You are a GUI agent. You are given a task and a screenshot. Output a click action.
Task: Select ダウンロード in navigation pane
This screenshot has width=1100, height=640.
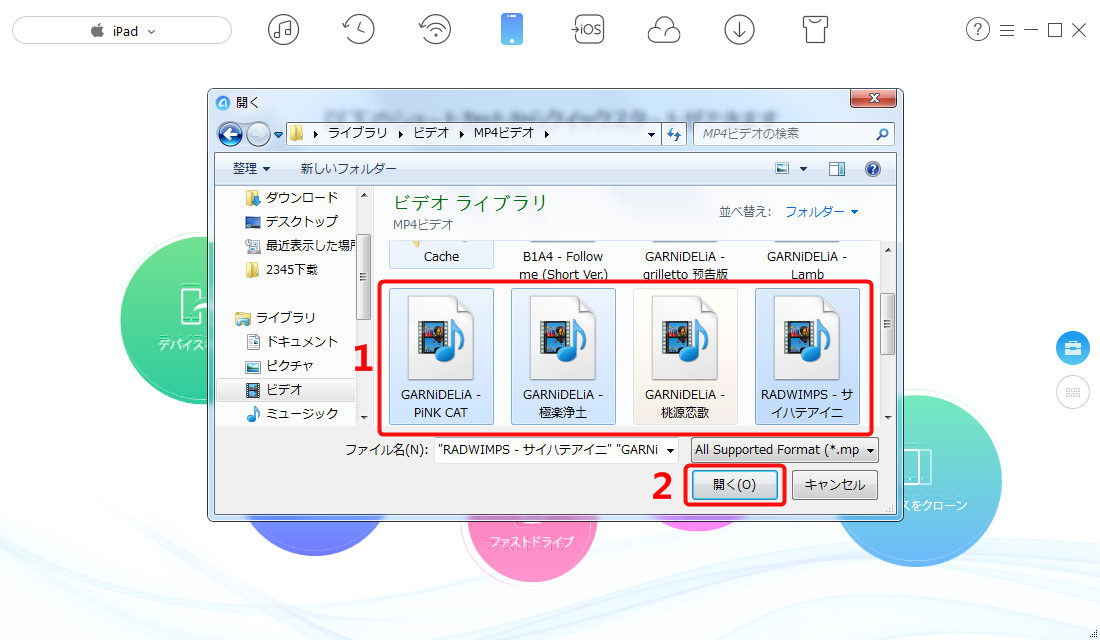pos(293,198)
